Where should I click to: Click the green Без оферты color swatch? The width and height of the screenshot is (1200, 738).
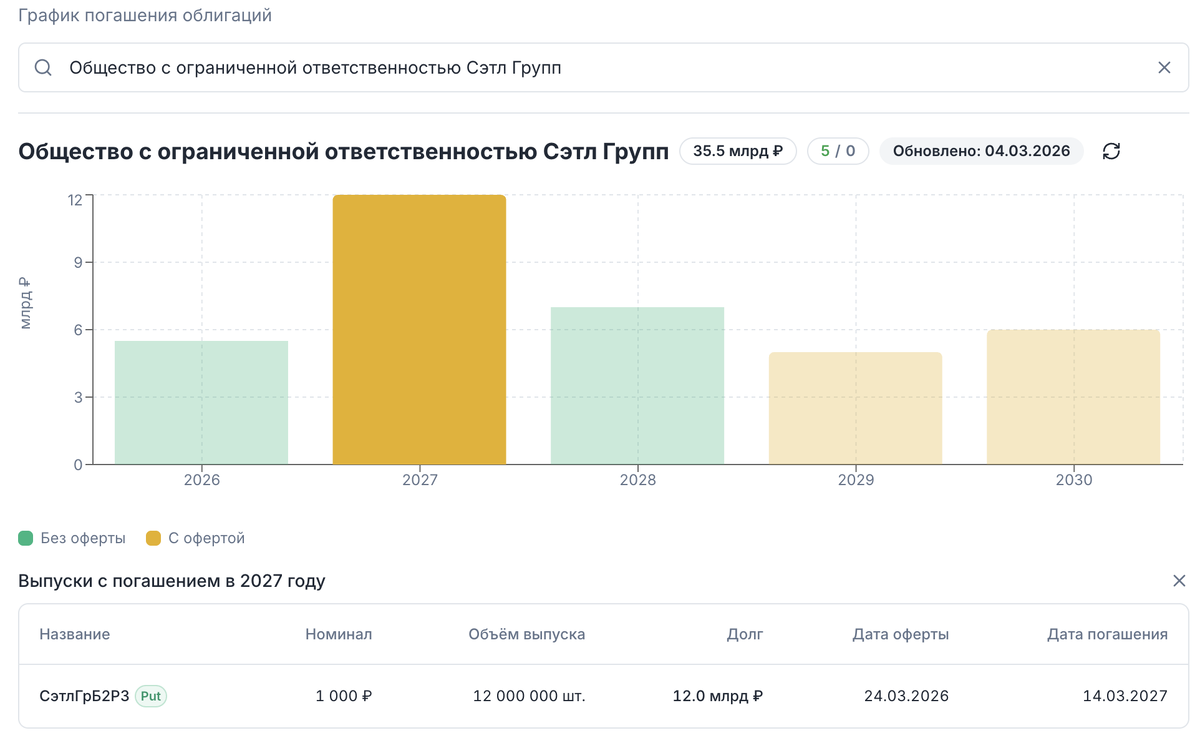[26, 538]
